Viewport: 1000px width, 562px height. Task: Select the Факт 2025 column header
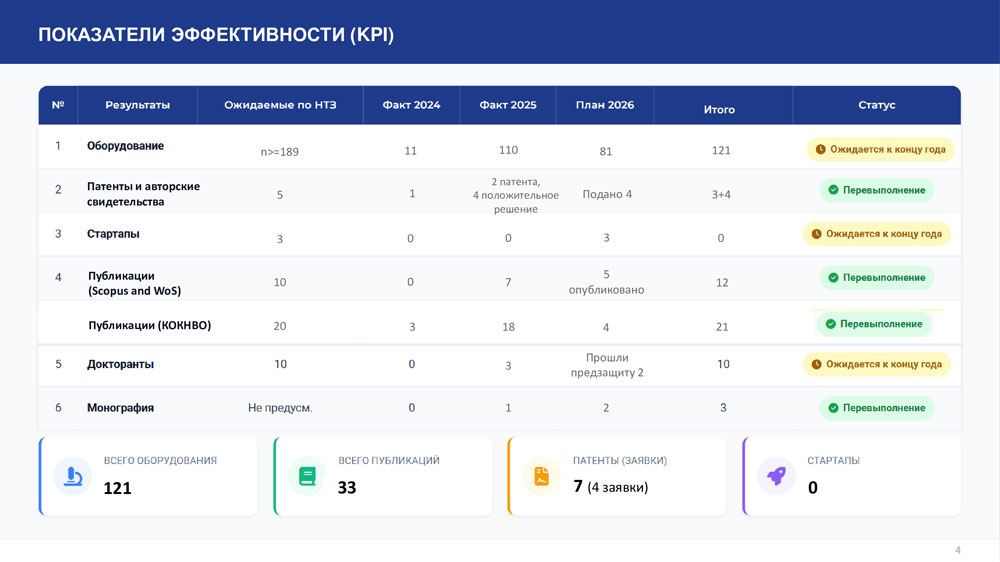point(508,105)
